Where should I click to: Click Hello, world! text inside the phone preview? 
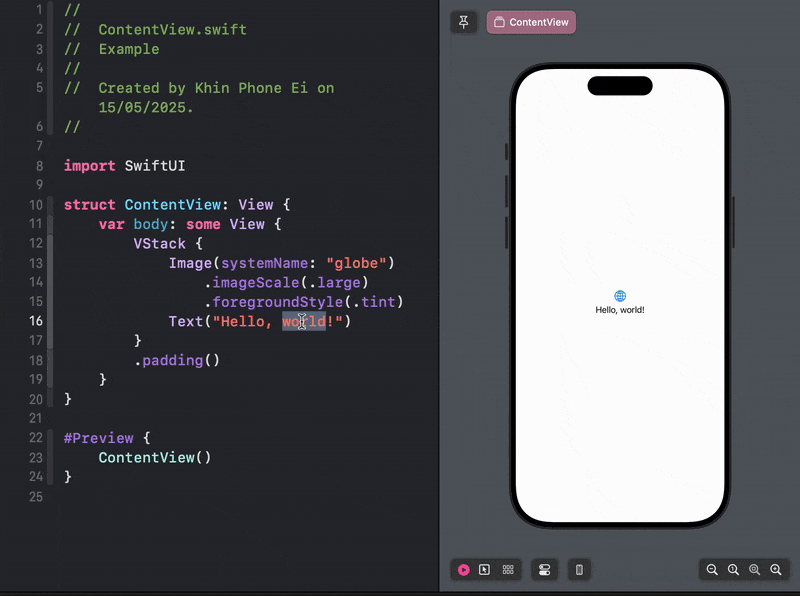pos(620,309)
